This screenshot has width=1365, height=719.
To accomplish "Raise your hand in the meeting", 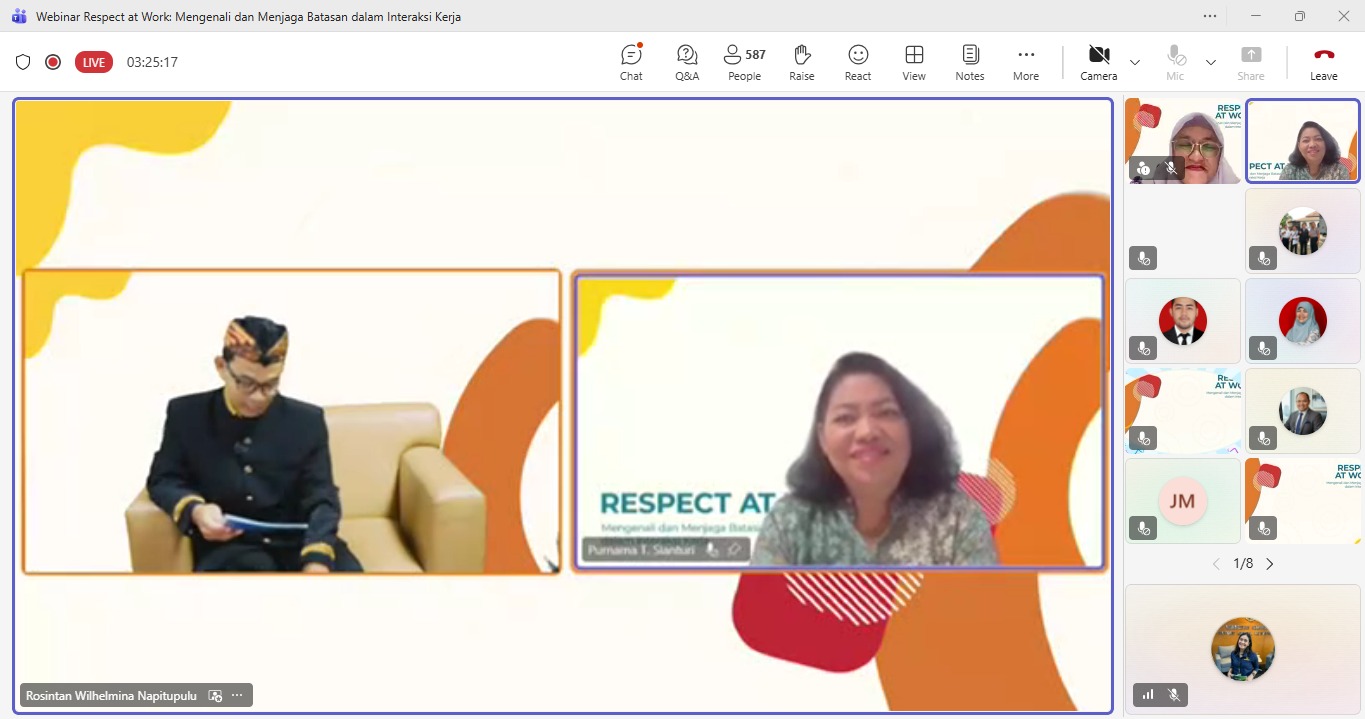I will 801,62.
